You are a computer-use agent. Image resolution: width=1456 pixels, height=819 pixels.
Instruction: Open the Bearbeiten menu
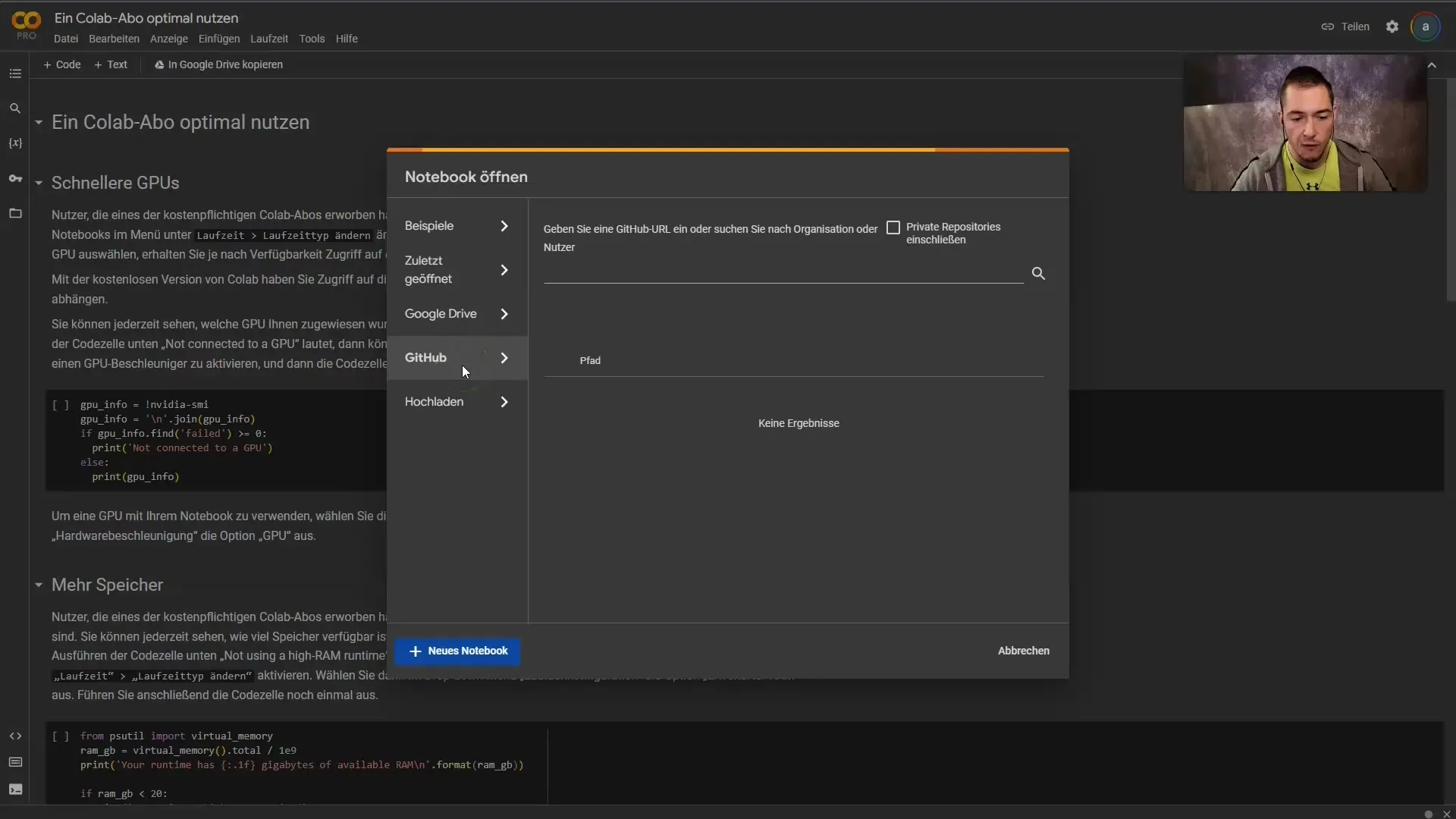(114, 39)
